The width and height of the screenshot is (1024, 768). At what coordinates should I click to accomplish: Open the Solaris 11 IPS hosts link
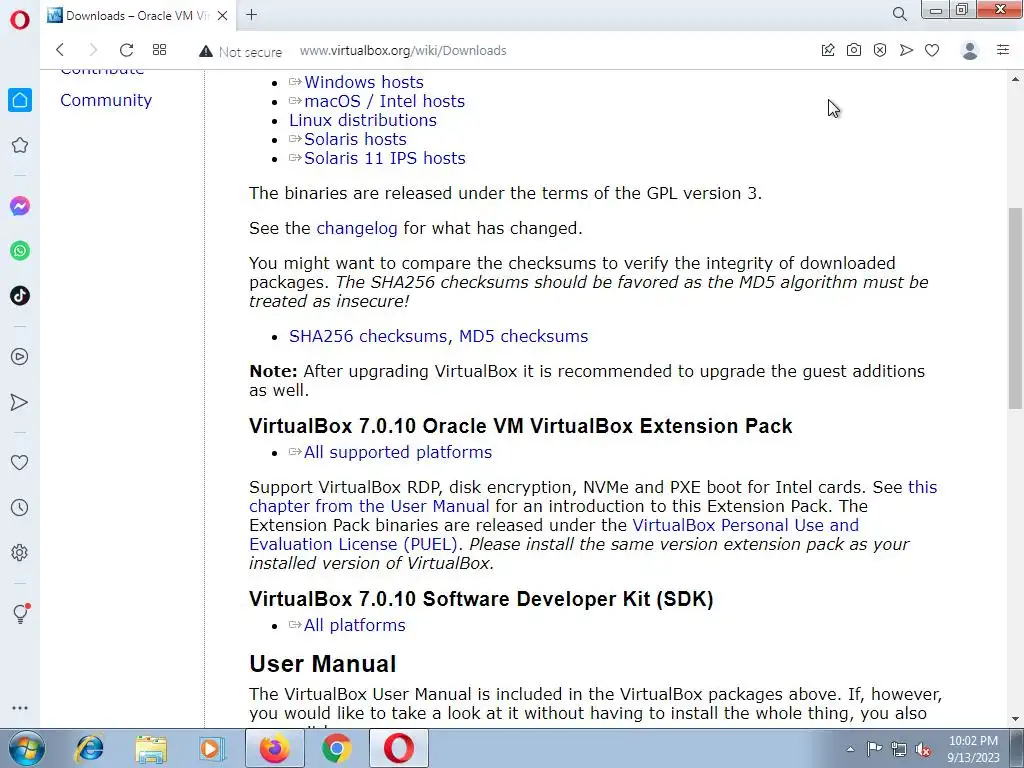pyautogui.click(x=385, y=158)
